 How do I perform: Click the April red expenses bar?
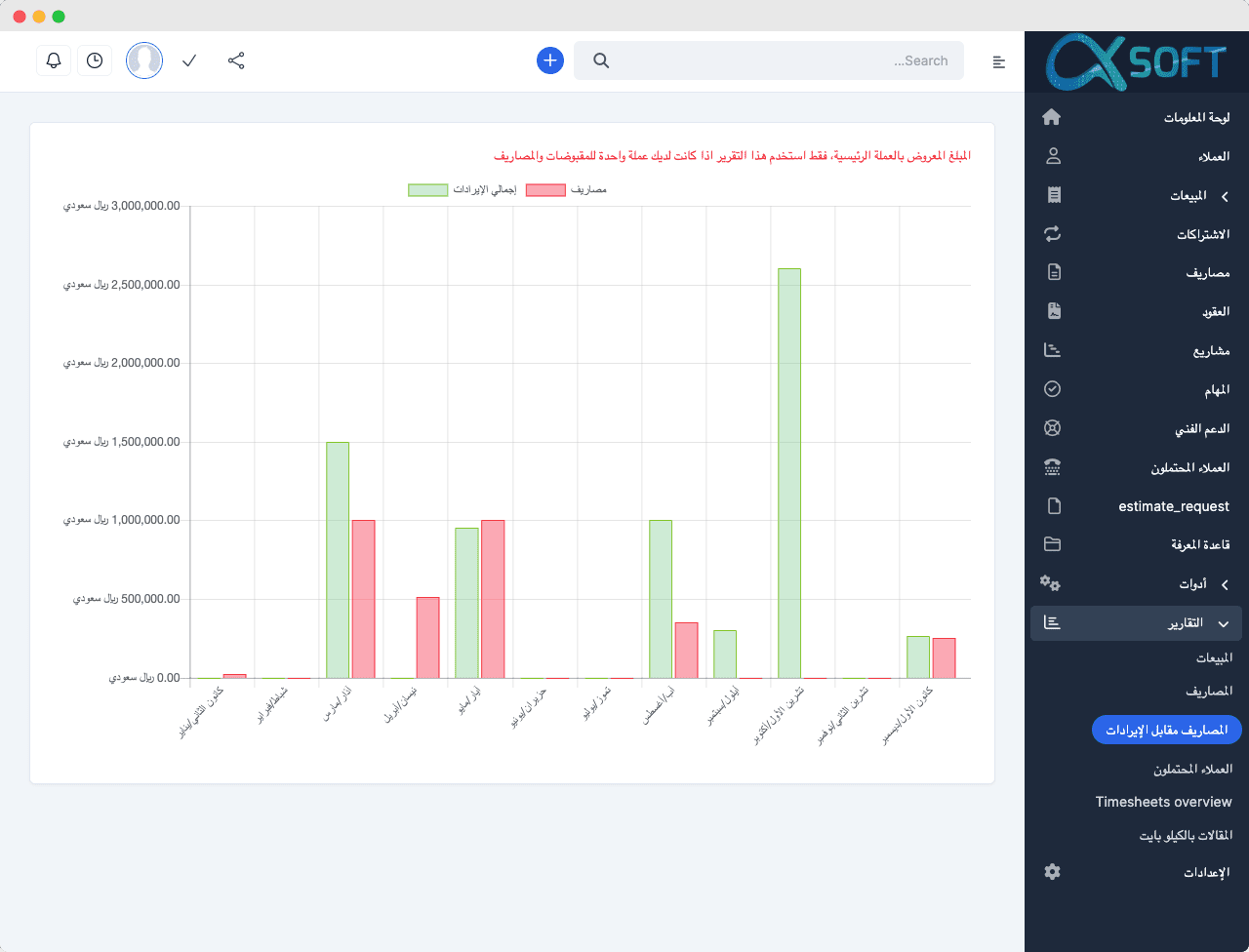click(427, 638)
